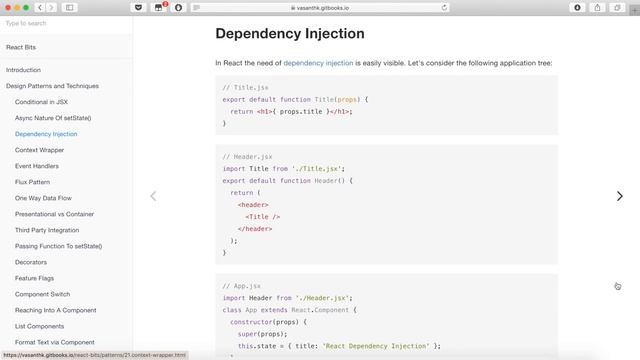Open Feature Flags page
The height and width of the screenshot is (360, 640).
[x=34, y=278]
